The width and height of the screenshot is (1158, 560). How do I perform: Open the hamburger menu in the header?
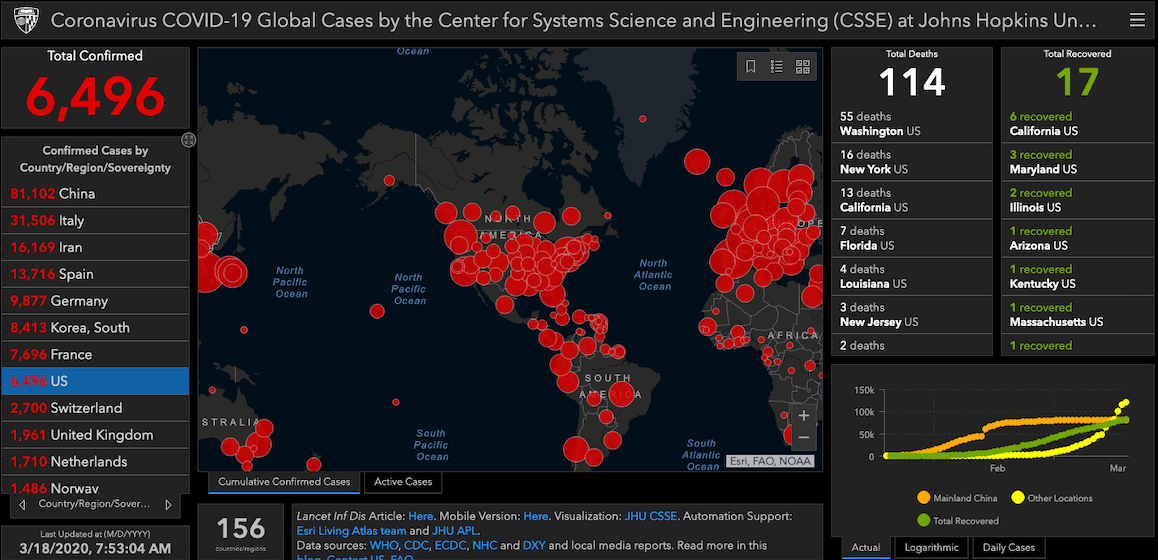pos(1137,20)
